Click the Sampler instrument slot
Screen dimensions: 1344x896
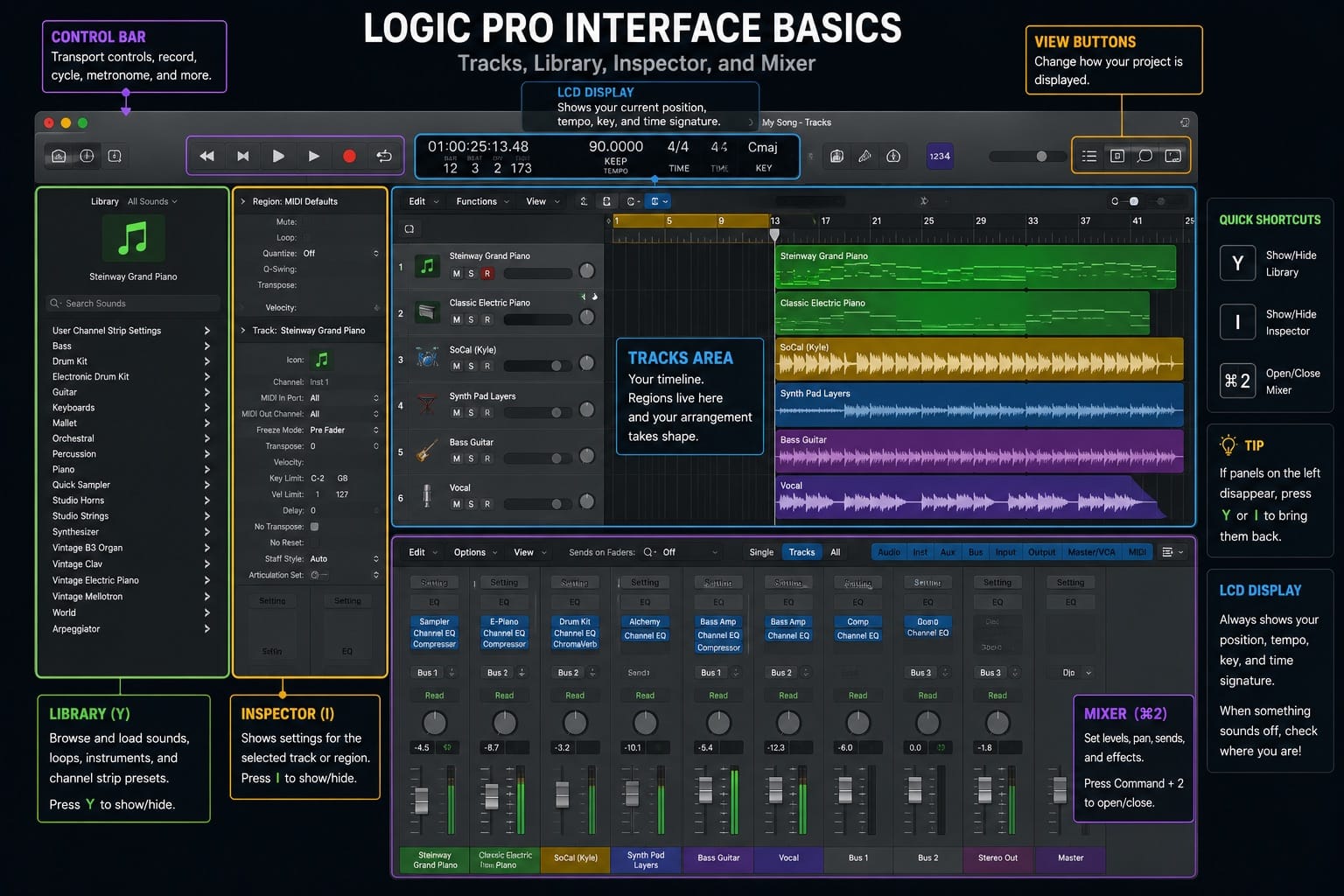pos(434,622)
